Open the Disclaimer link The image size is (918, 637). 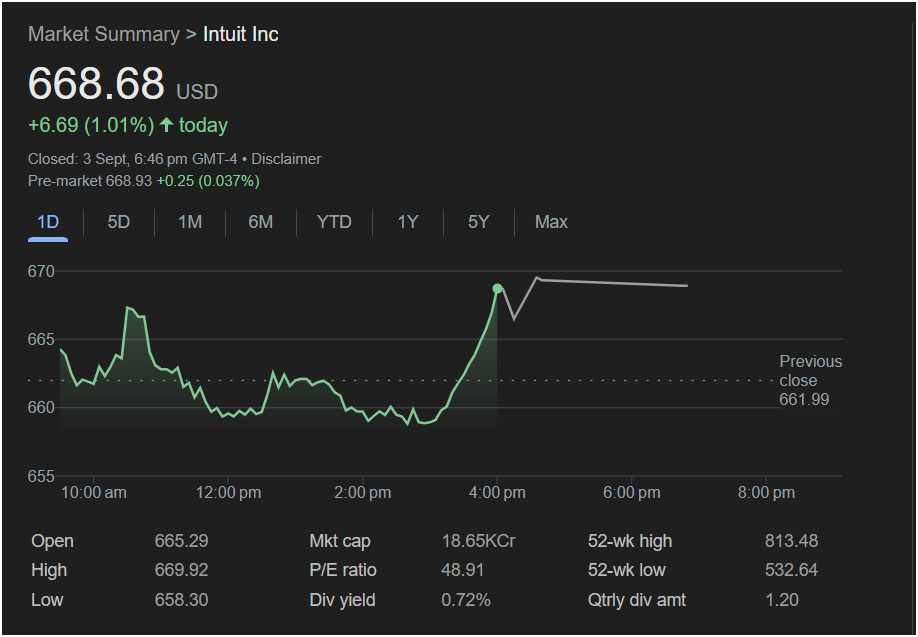pyautogui.click(x=286, y=159)
